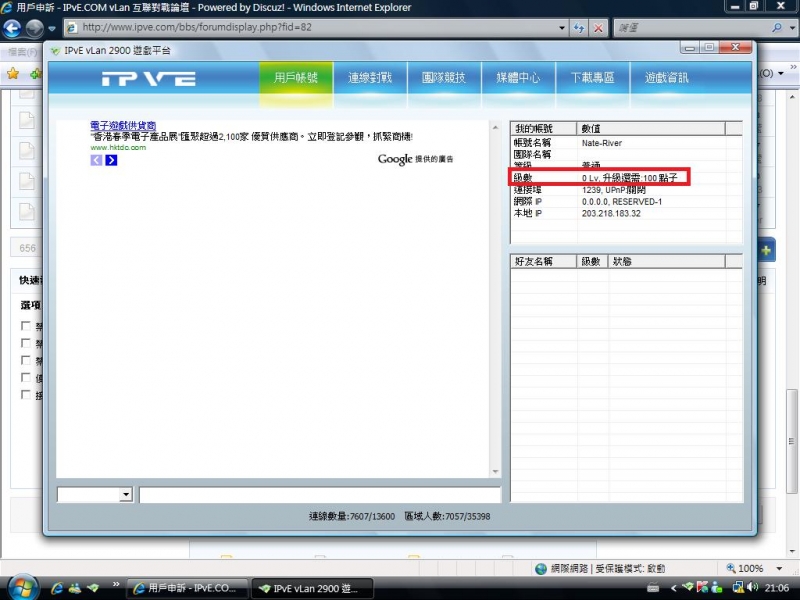Show the previous ad with left arrow
Viewport: 800px width, 600px height.
pos(96,160)
